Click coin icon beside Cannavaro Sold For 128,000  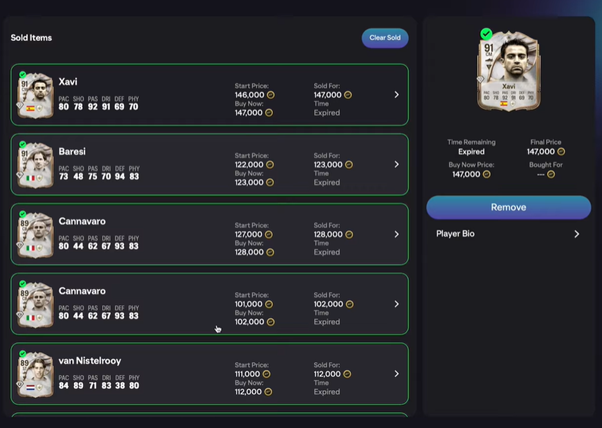[349, 235]
